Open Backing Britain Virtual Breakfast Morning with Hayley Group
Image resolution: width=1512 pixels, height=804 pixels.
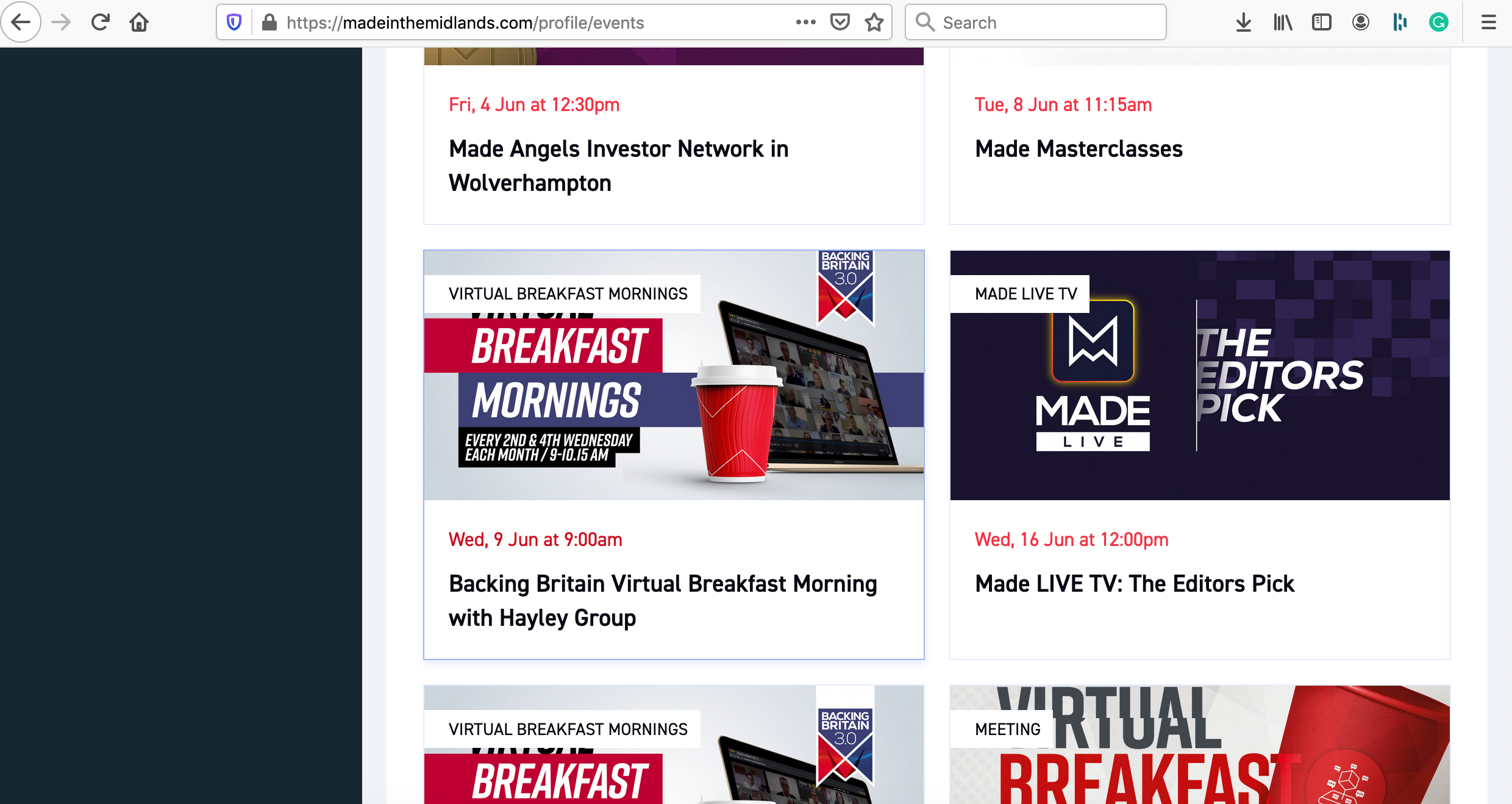pos(663,601)
